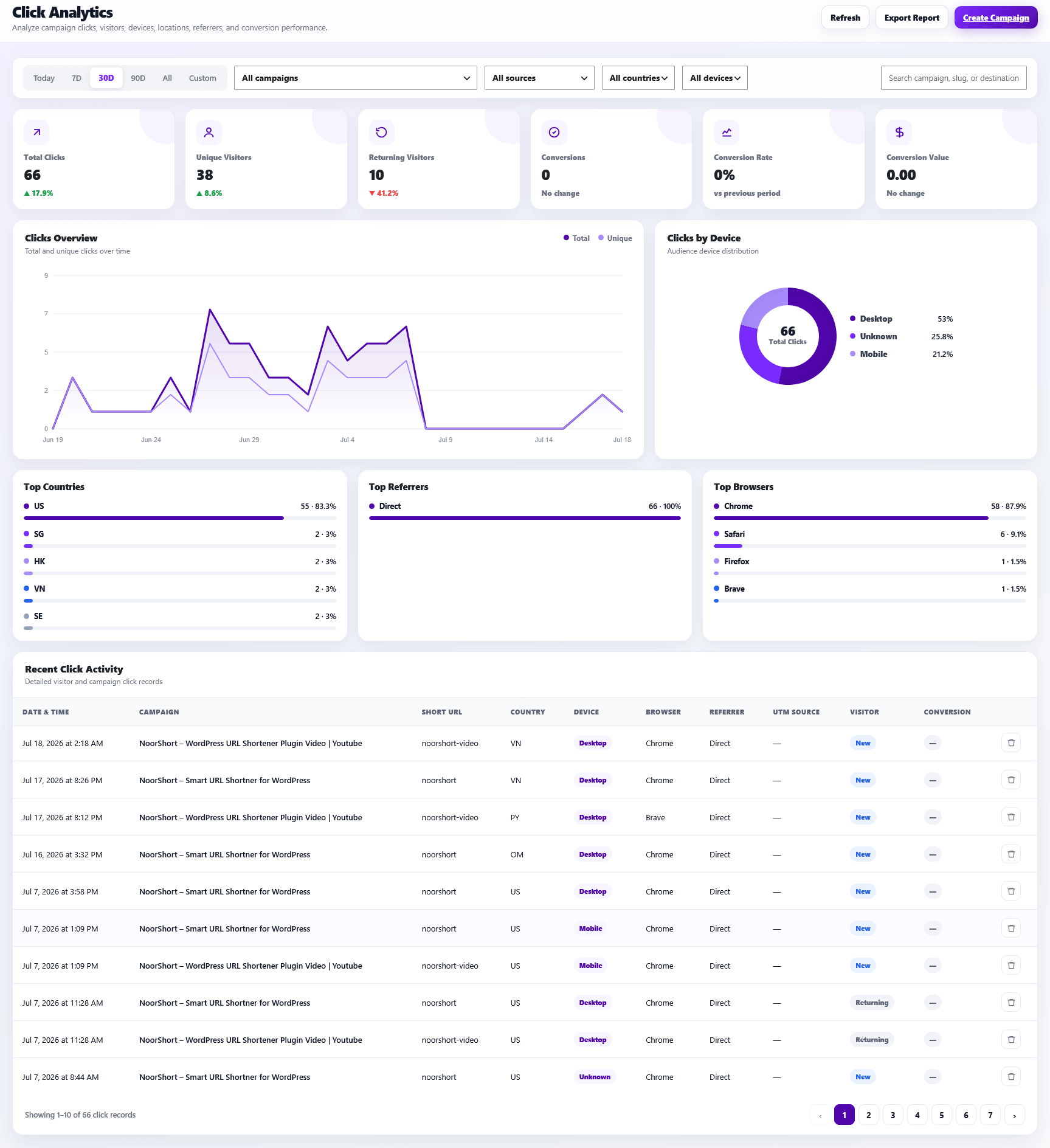
Task: Go to the next page arrow
Action: tap(1015, 1115)
